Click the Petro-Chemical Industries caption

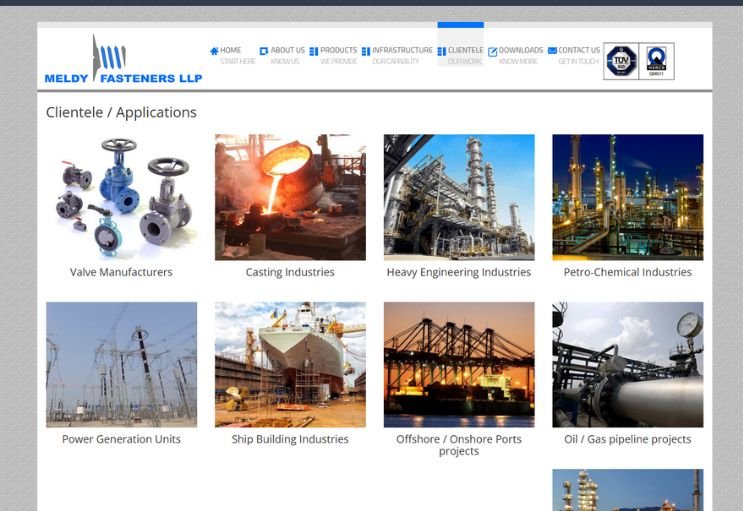pos(628,272)
